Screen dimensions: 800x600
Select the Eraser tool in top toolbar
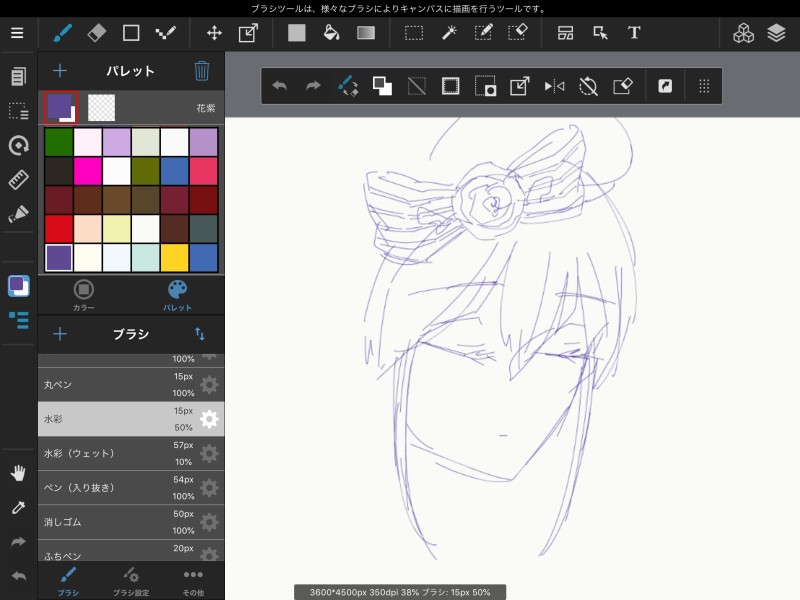(x=96, y=32)
